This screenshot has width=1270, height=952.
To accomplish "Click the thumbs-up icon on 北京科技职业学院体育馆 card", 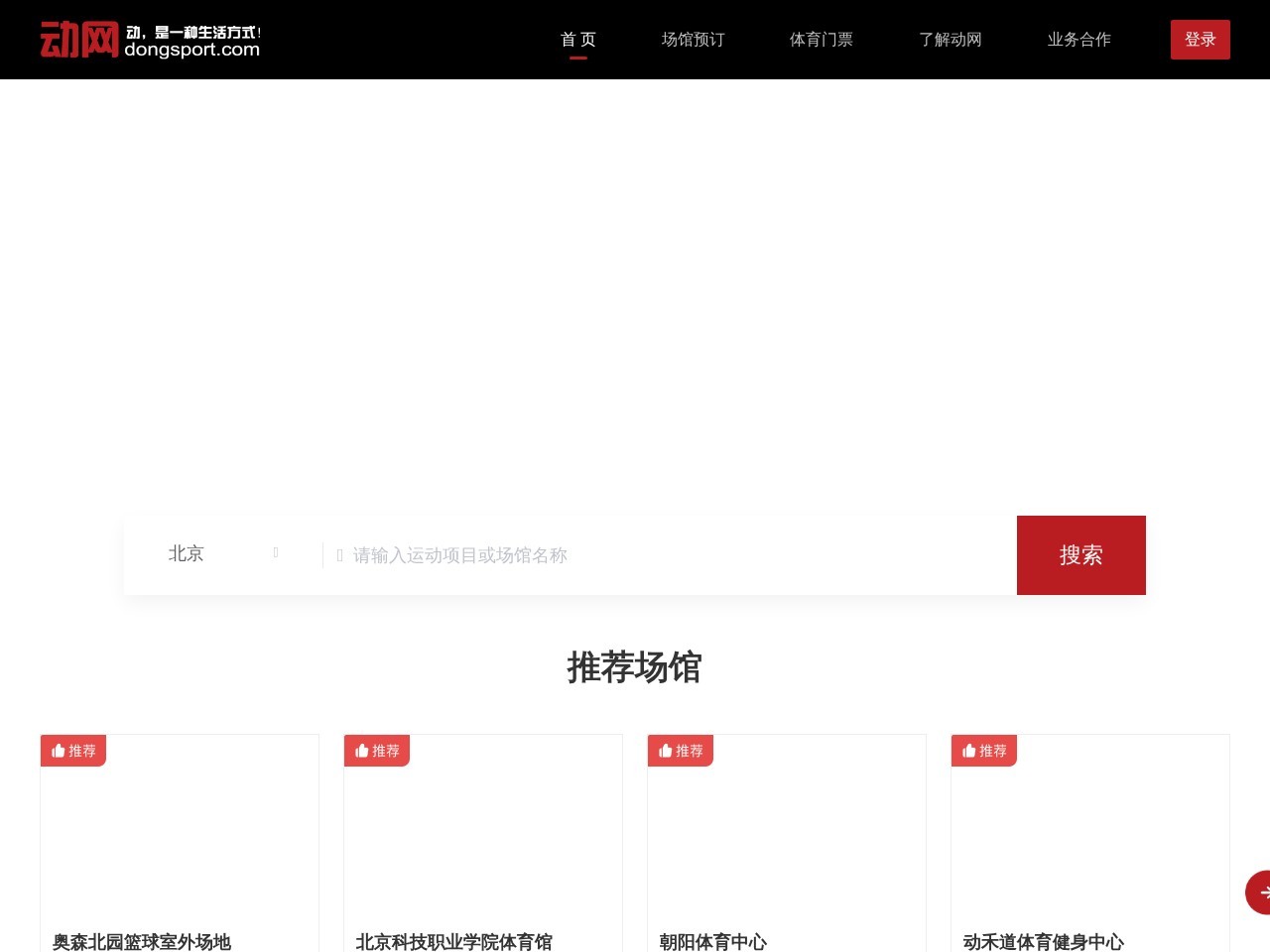I will [x=362, y=751].
